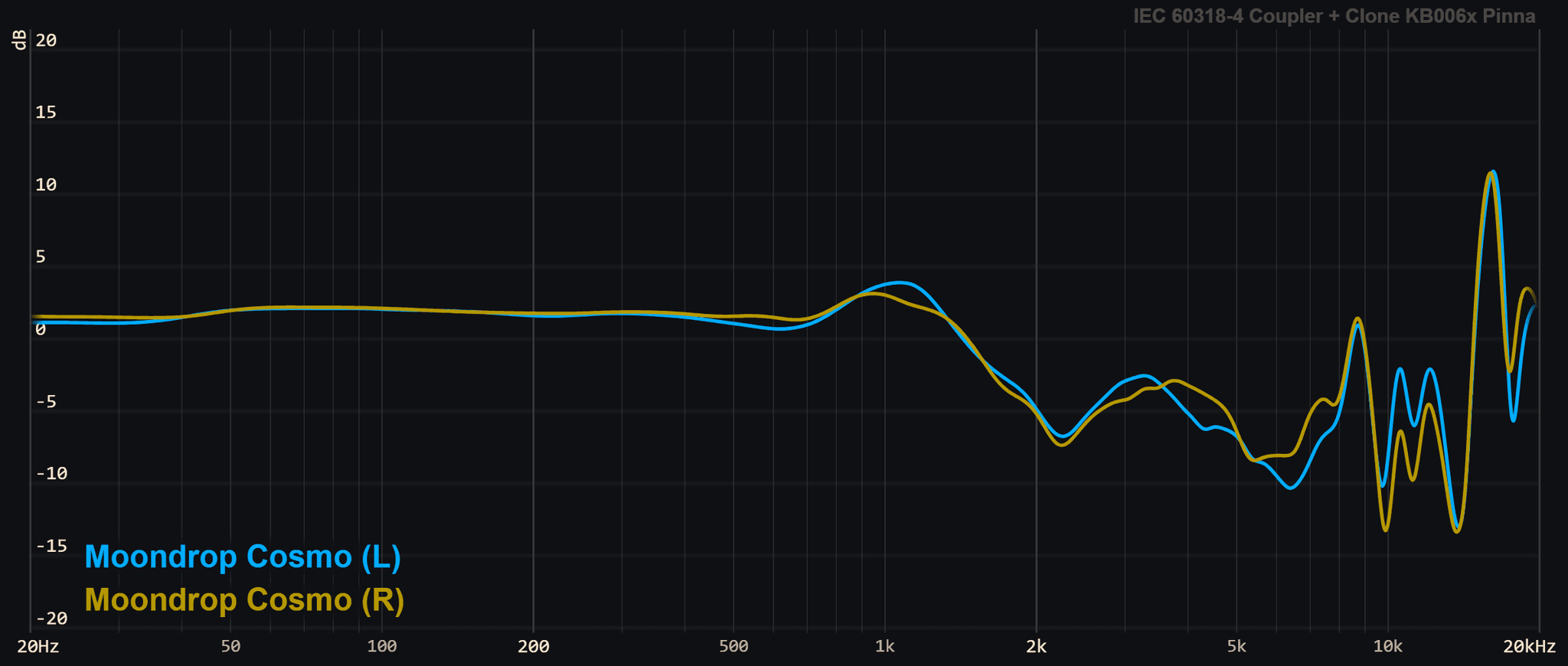The width and height of the screenshot is (1568, 666).
Task: Click the dB axis unit label
Action: [x=20, y=41]
